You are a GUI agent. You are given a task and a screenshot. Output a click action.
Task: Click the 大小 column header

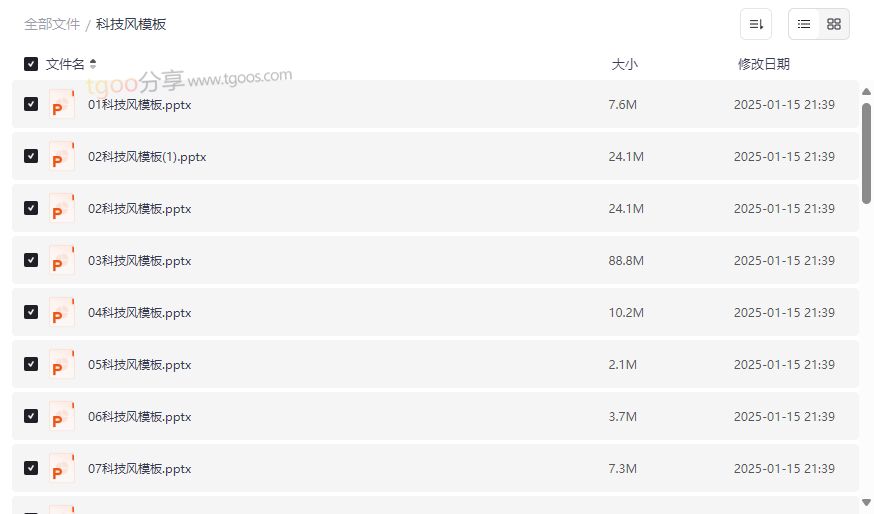coord(624,64)
